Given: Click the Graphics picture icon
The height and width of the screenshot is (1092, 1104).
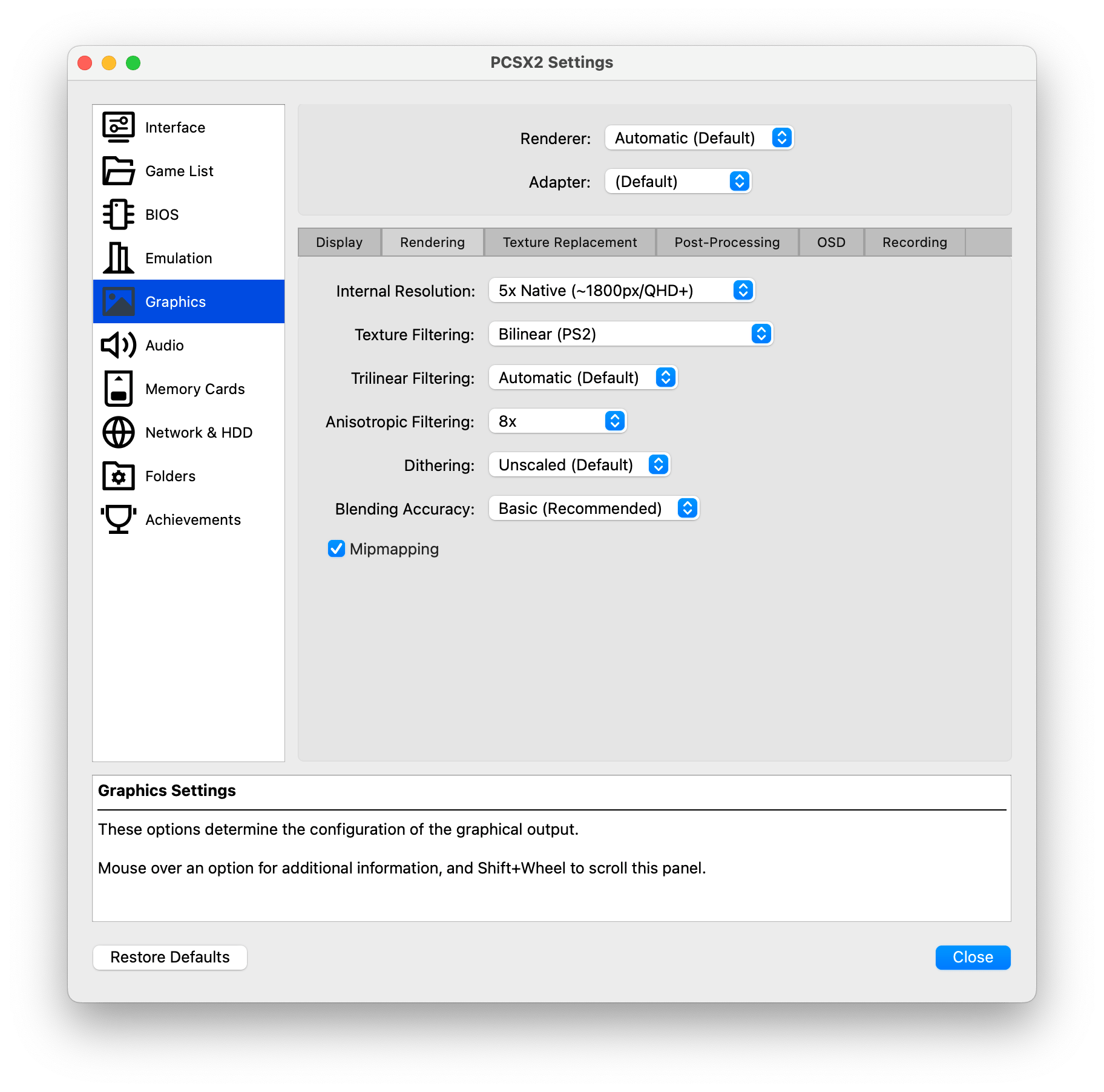Looking at the screenshot, I should click(x=119, y=301).
